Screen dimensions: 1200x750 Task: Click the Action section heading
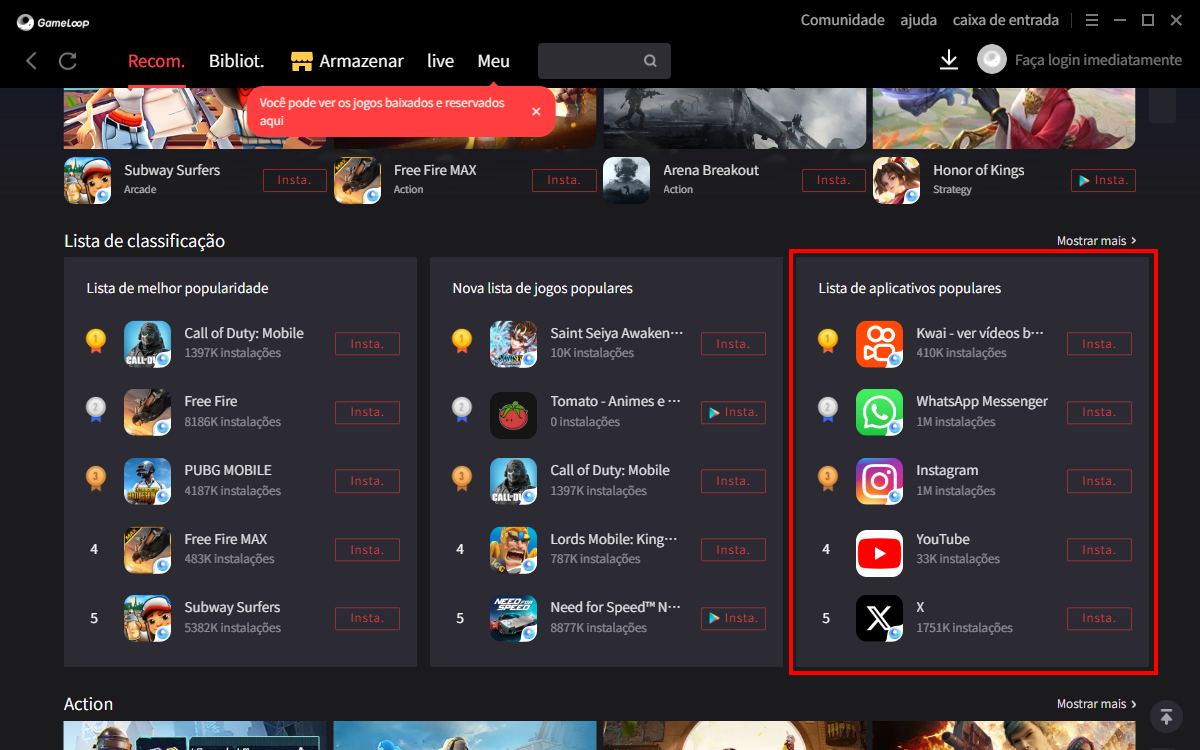(x=88, y=704)
